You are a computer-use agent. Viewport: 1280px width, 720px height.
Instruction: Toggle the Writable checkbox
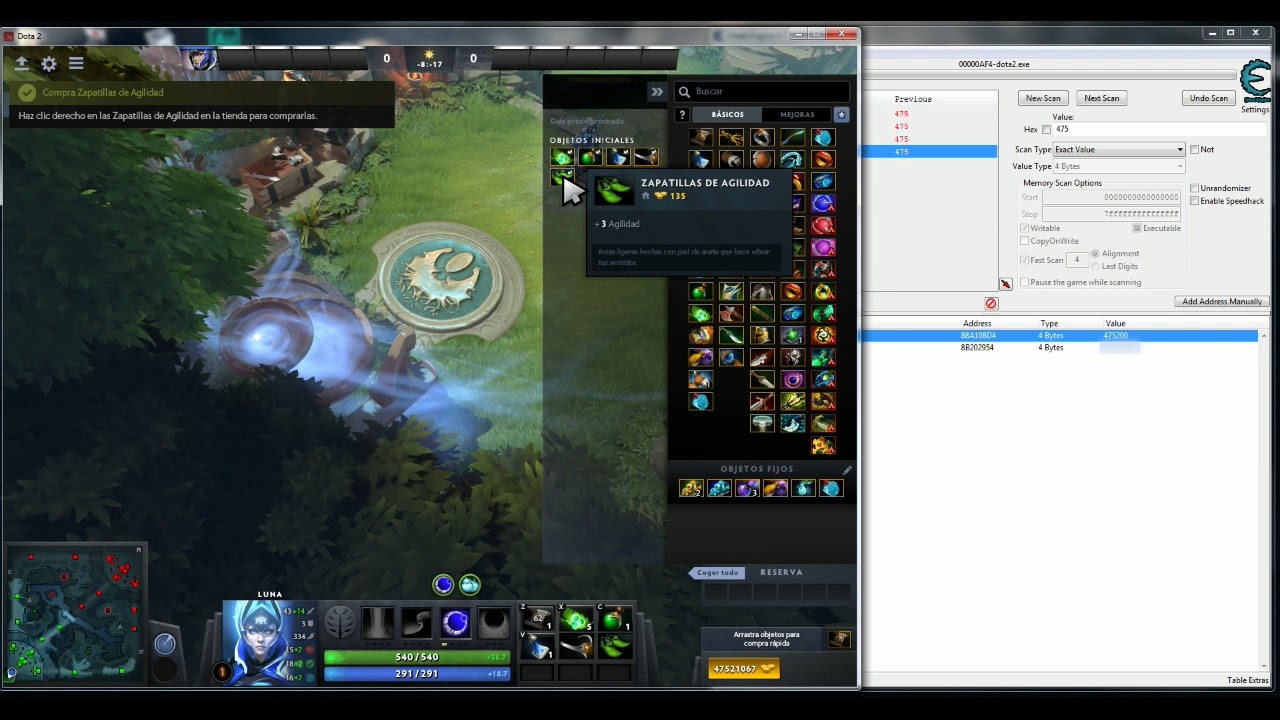point(1024,228)
